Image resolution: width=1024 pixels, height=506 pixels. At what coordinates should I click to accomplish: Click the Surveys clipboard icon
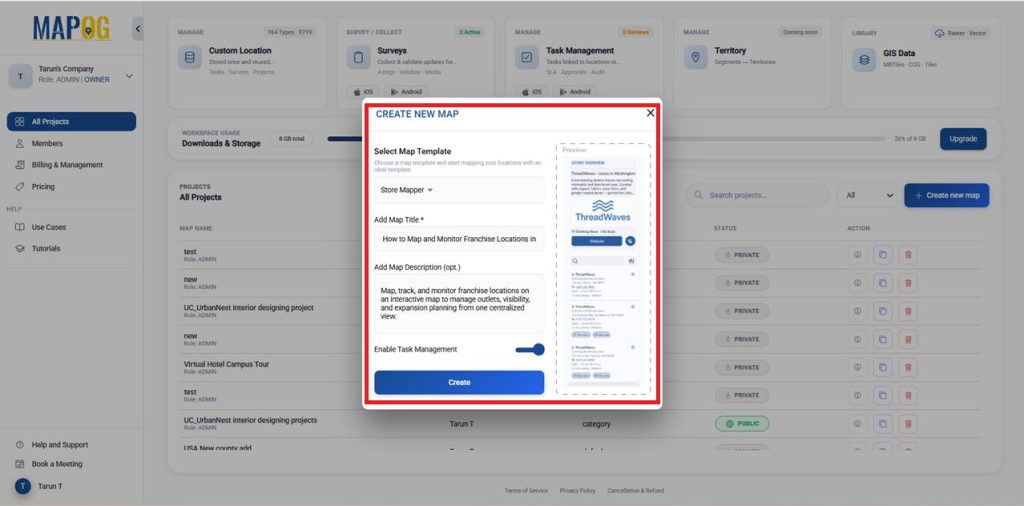[358, 57]
